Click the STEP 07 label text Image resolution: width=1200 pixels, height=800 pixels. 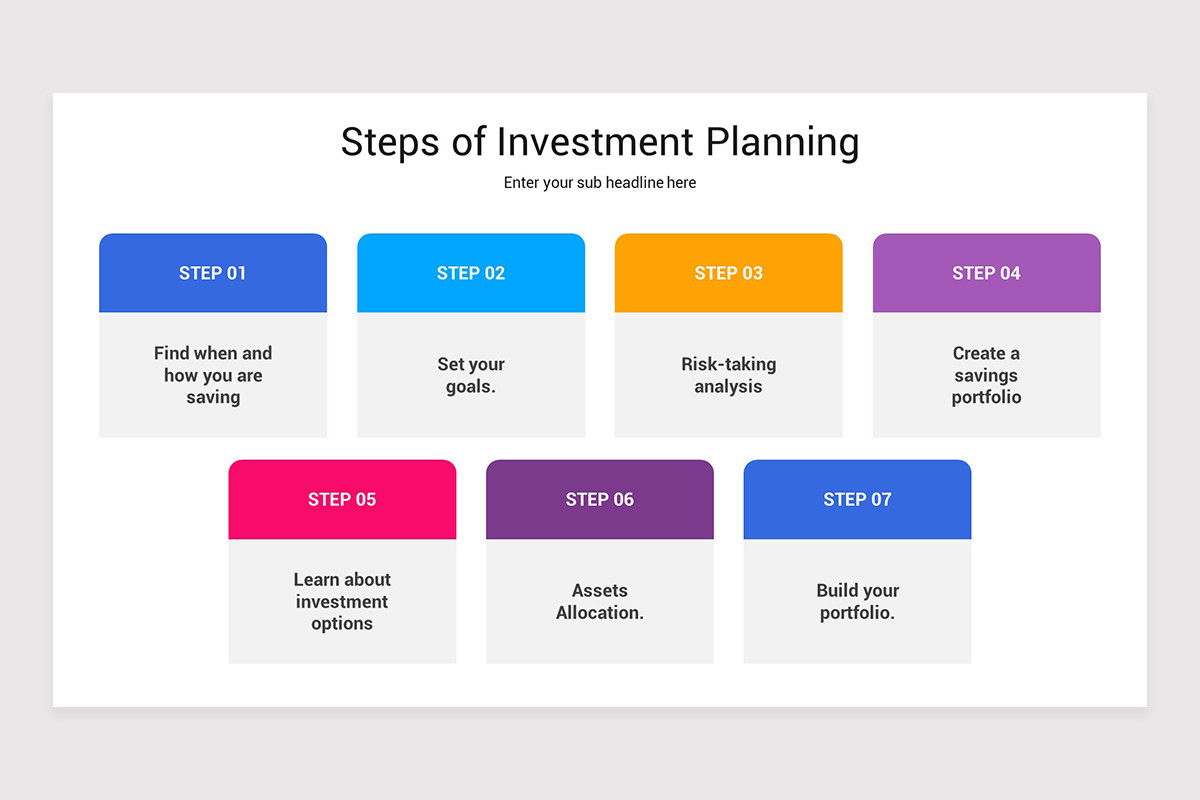[858, 499]
